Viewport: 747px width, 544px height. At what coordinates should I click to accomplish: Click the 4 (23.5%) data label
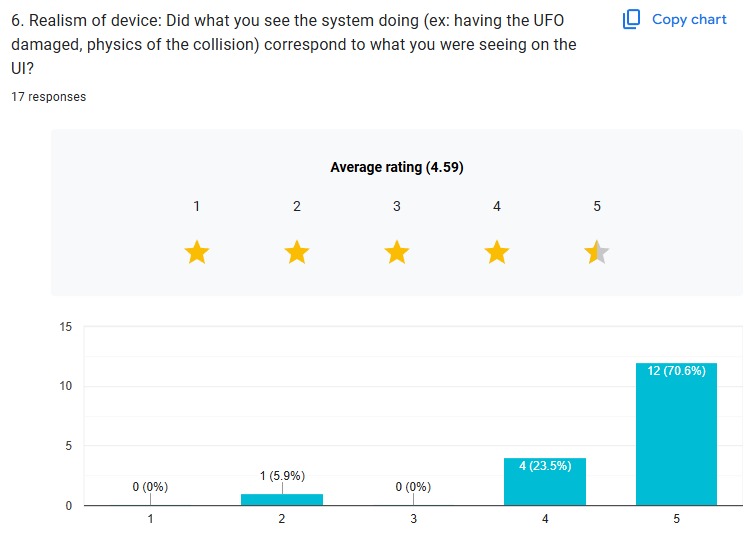point(546,466)
